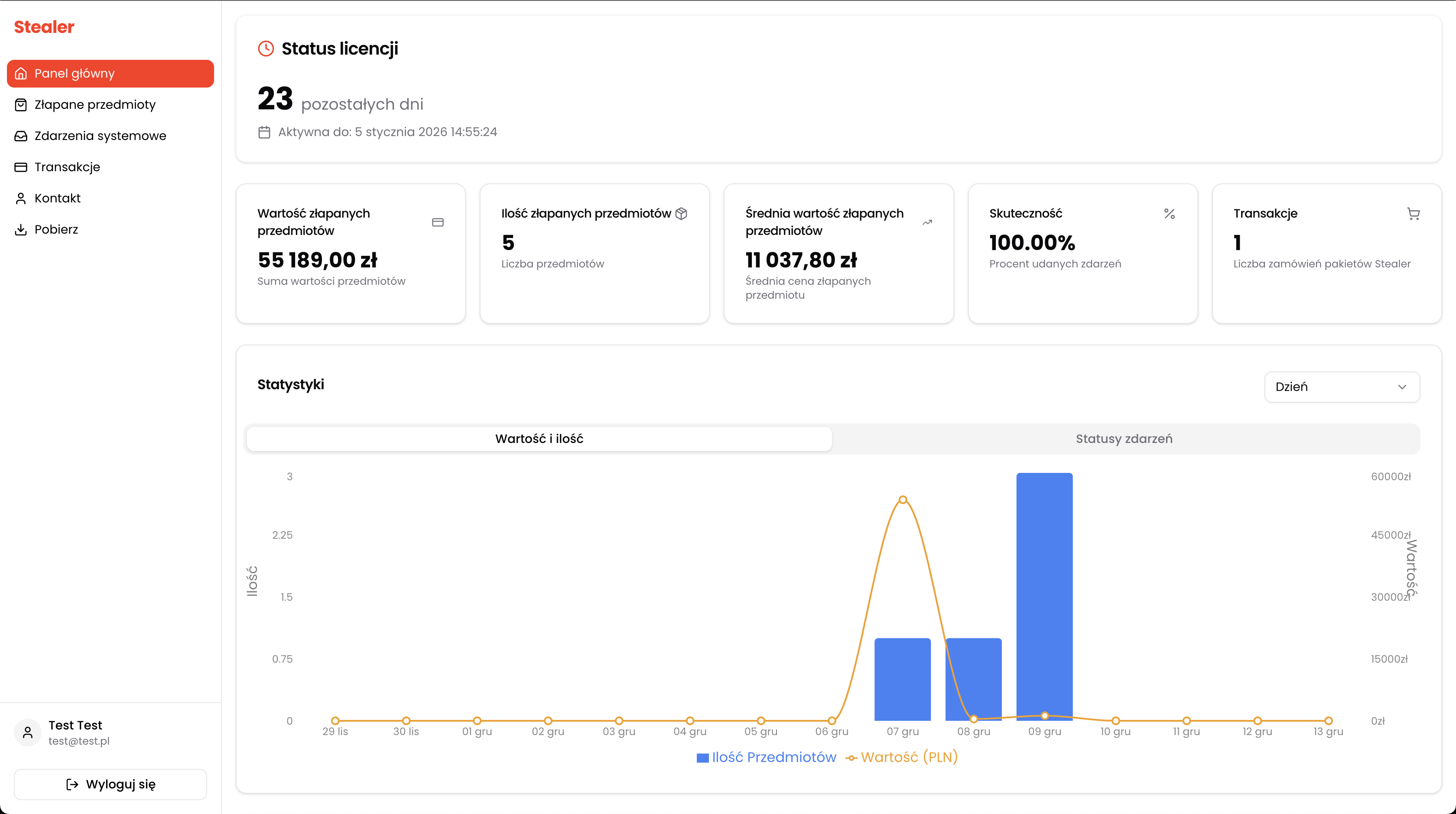Click the clock icon next to Status licencji
Viewport: 1456px width, 814px height.
coord(266,49)
